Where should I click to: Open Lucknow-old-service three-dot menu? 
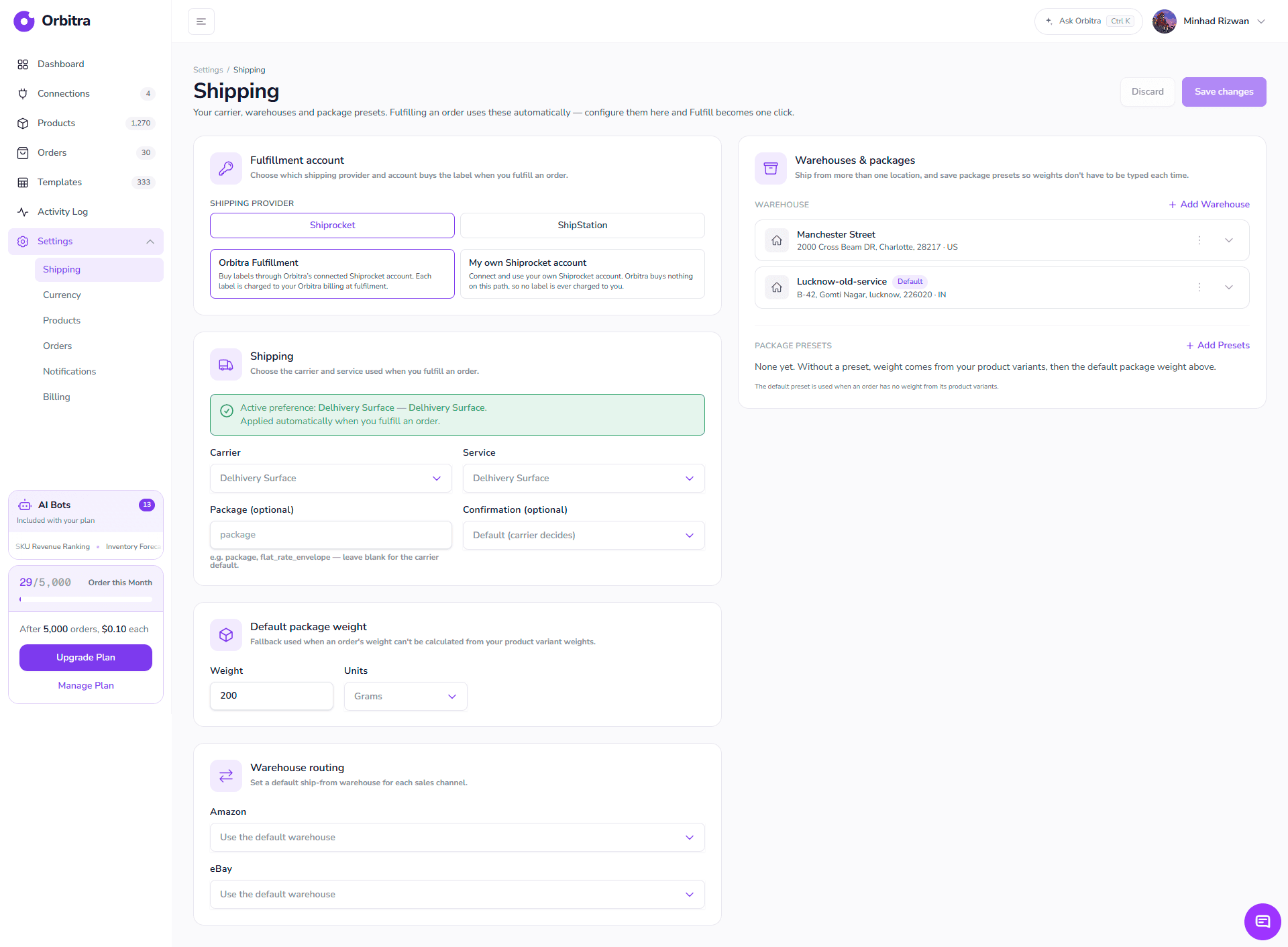1199,287
